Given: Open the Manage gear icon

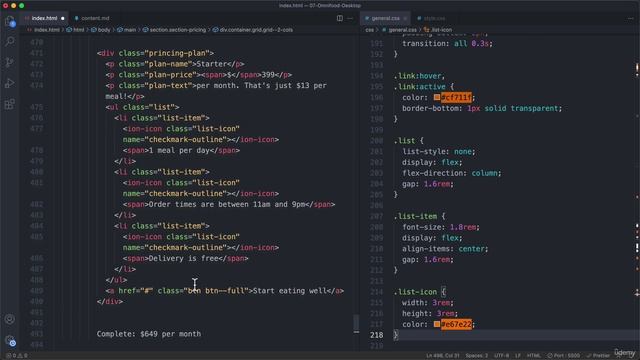Looking at the screenshot, I should [10, 340].
